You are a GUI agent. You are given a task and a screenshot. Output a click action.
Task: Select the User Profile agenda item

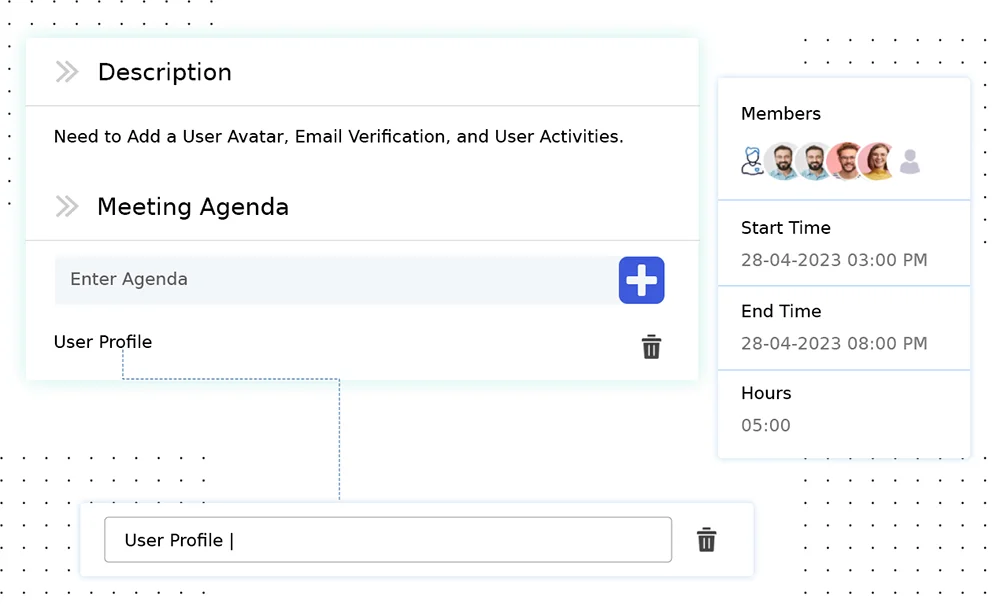tap(103, 342)
